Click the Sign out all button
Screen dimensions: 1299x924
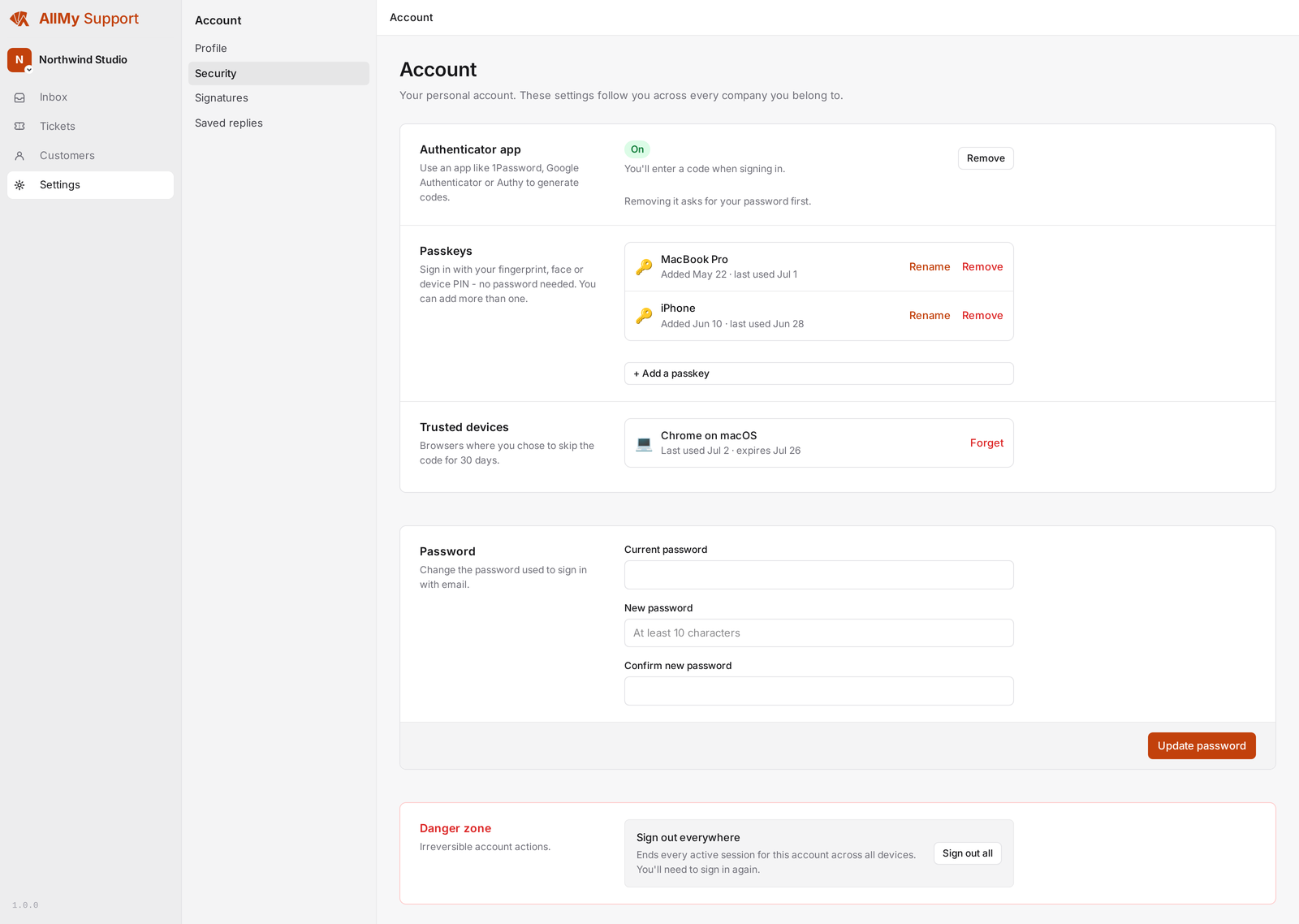pos(967,853)
